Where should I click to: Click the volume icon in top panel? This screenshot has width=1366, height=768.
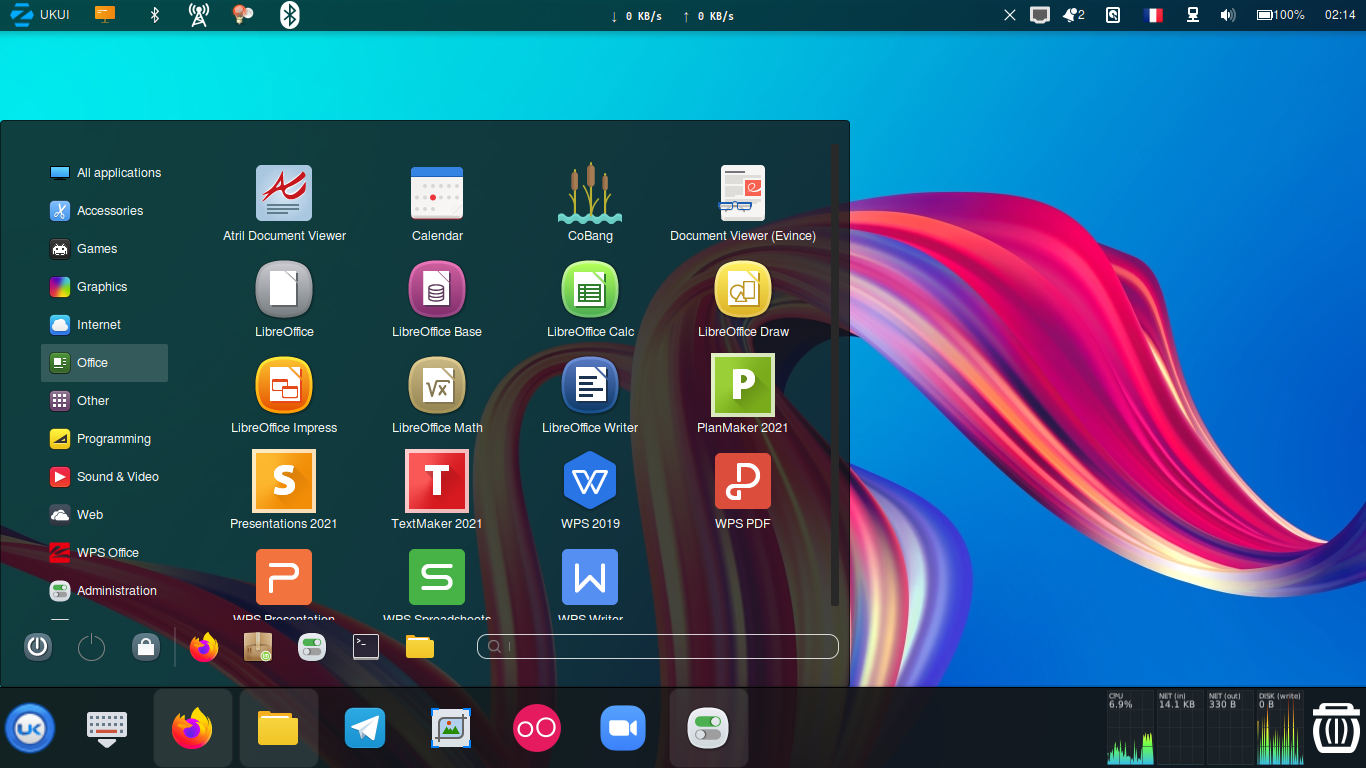click(1228, 15)
